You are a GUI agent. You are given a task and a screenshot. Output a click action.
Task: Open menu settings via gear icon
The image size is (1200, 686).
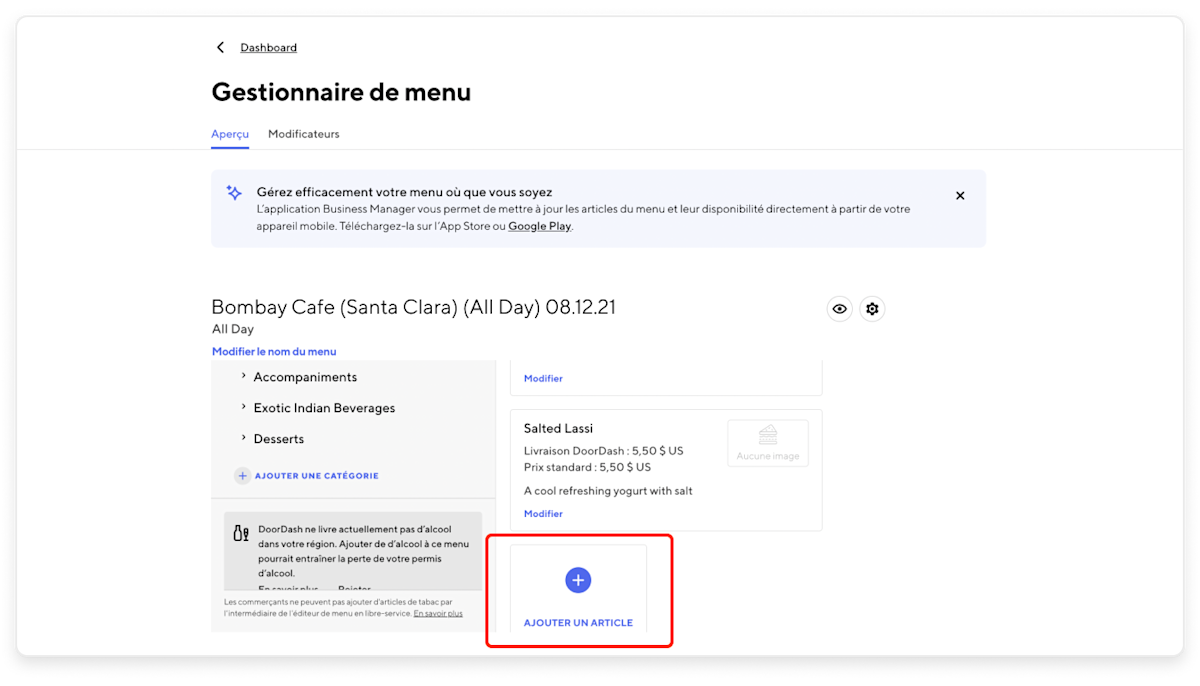click(872, 309)
